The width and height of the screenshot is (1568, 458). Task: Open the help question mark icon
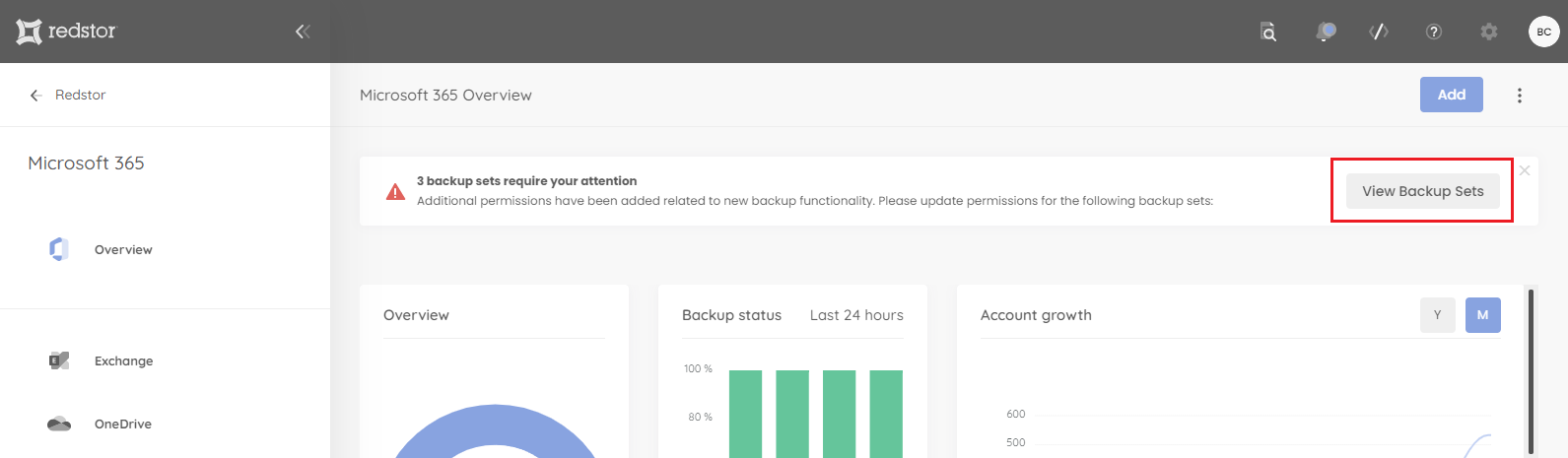click(x=1434, y=32)
